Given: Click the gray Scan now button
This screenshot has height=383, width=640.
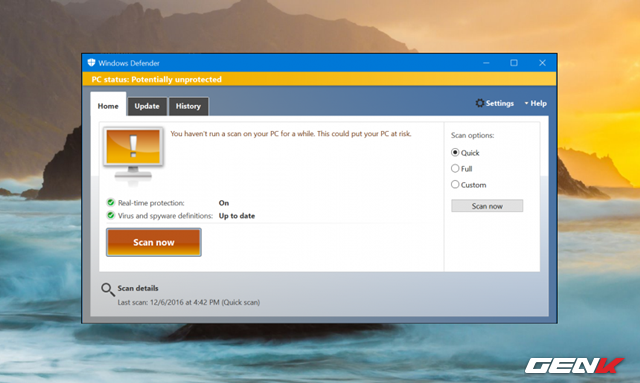Looking at the screenshot, I should tap(487, 206).
